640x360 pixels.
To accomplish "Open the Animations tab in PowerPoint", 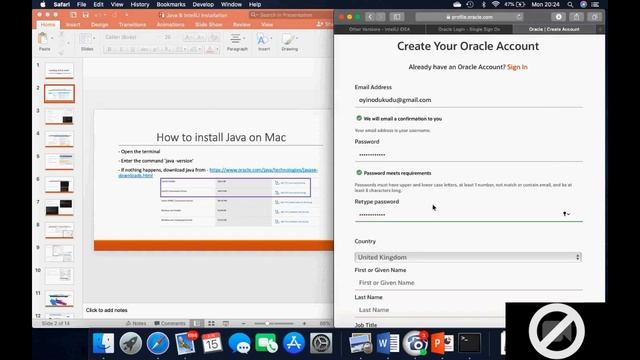I will point(170,24).
